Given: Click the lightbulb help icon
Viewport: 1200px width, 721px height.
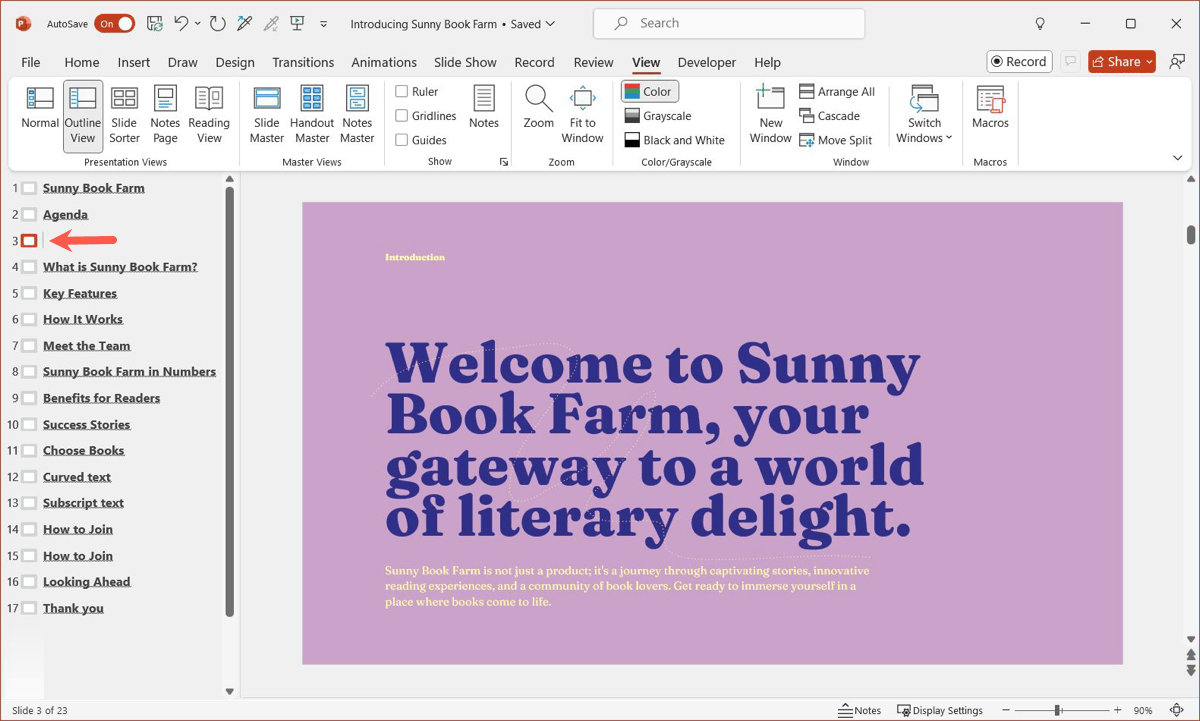Looking at the screenshot, I should click(1040, 23).
